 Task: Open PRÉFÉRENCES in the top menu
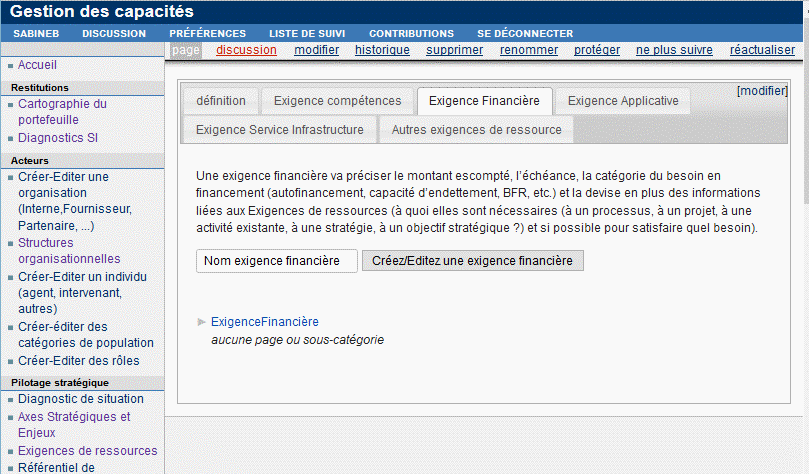[207, 34]
